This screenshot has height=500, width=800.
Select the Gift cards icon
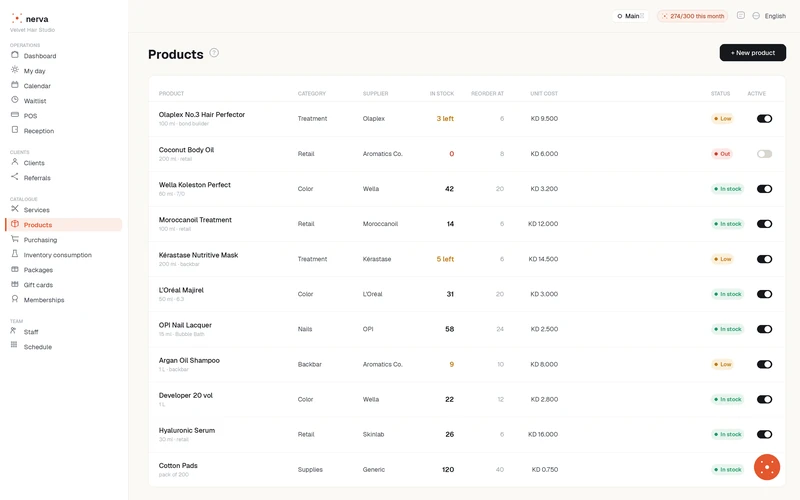pos(15,284)
